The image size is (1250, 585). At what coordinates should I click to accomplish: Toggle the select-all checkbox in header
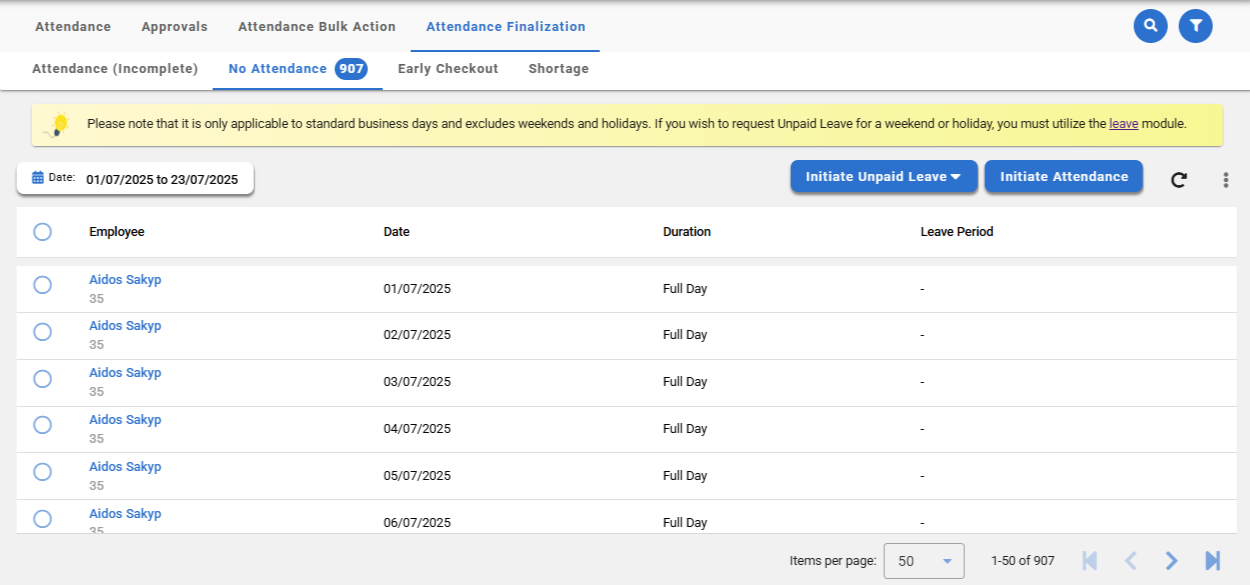tap(42, 232)
